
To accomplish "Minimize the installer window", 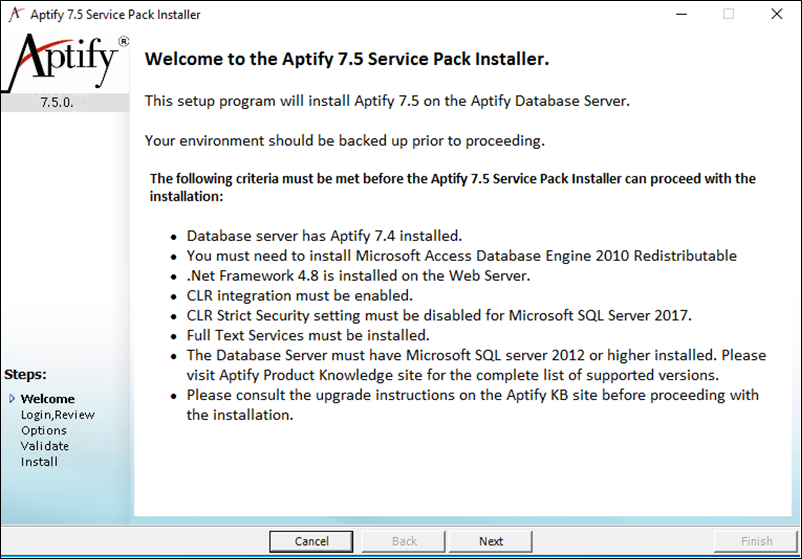I will click(681, 14).
